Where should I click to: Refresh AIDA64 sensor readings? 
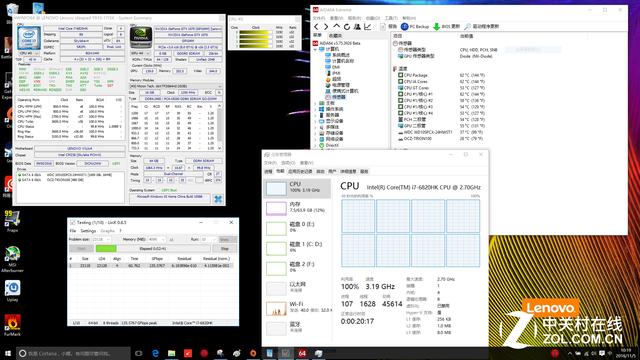(347, 27)
